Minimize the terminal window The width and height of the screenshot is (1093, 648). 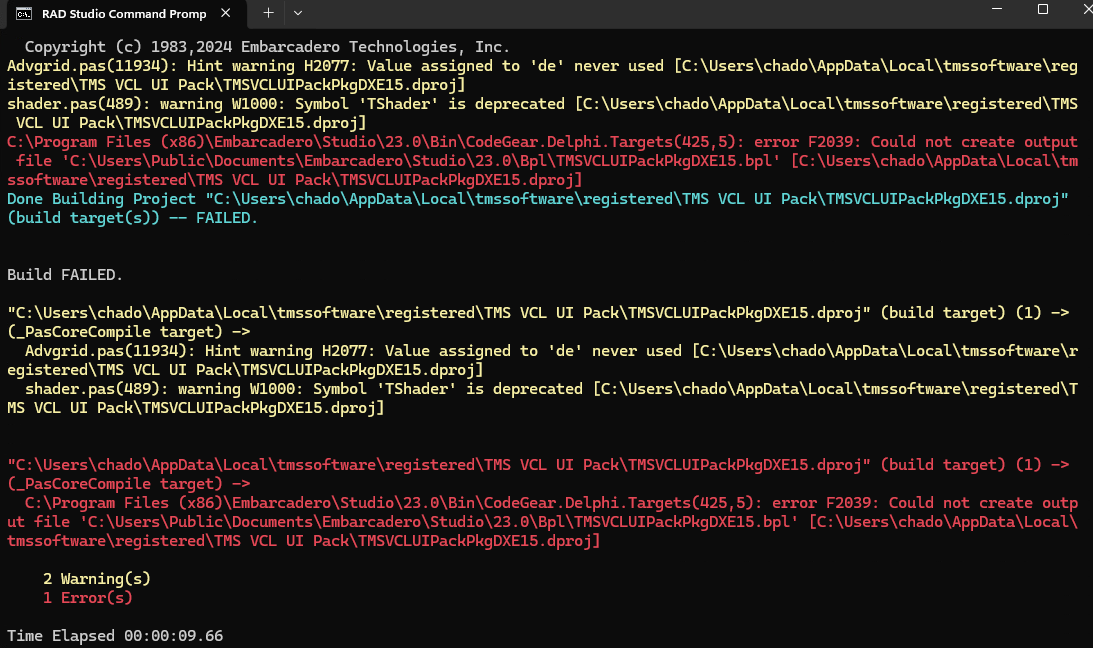click(x=997, y=9)
